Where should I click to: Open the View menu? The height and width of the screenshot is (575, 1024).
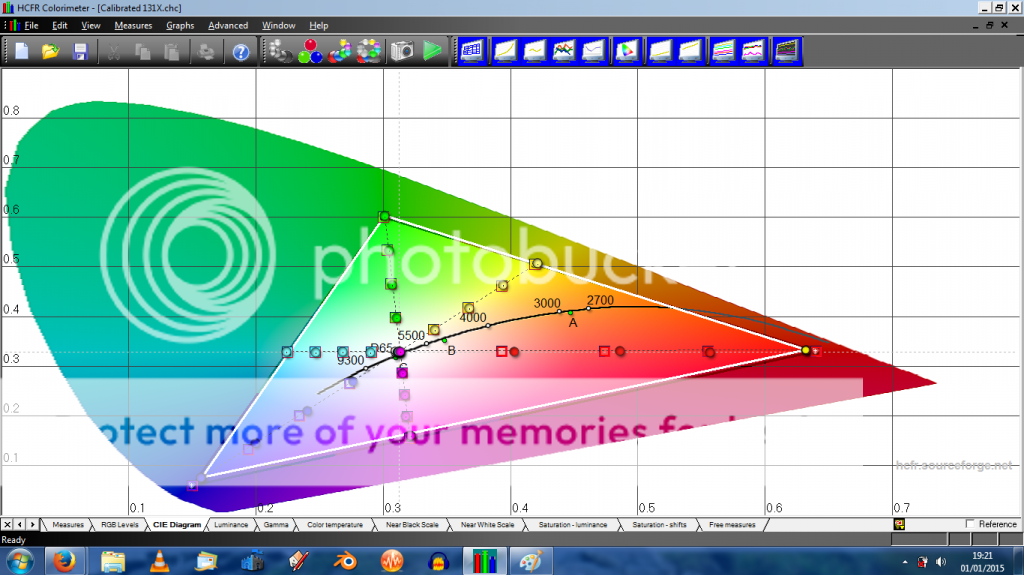[91, 25]
